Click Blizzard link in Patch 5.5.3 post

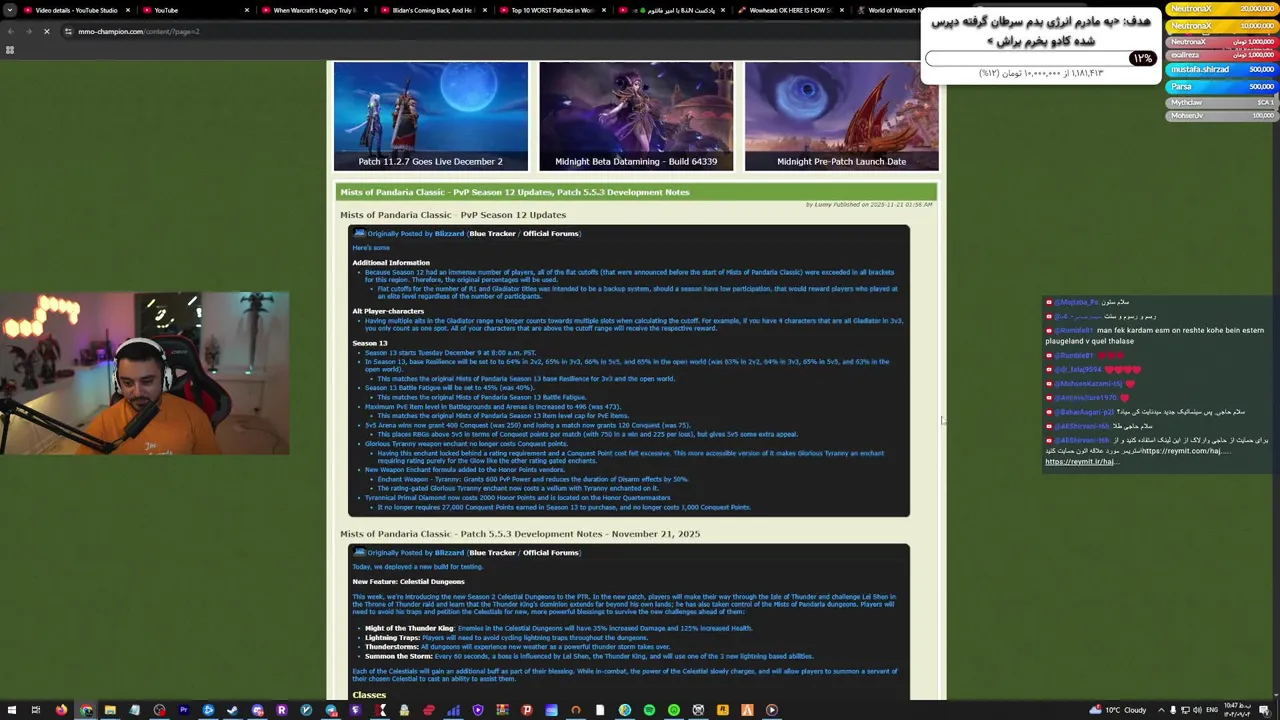[x=449, y=552]
